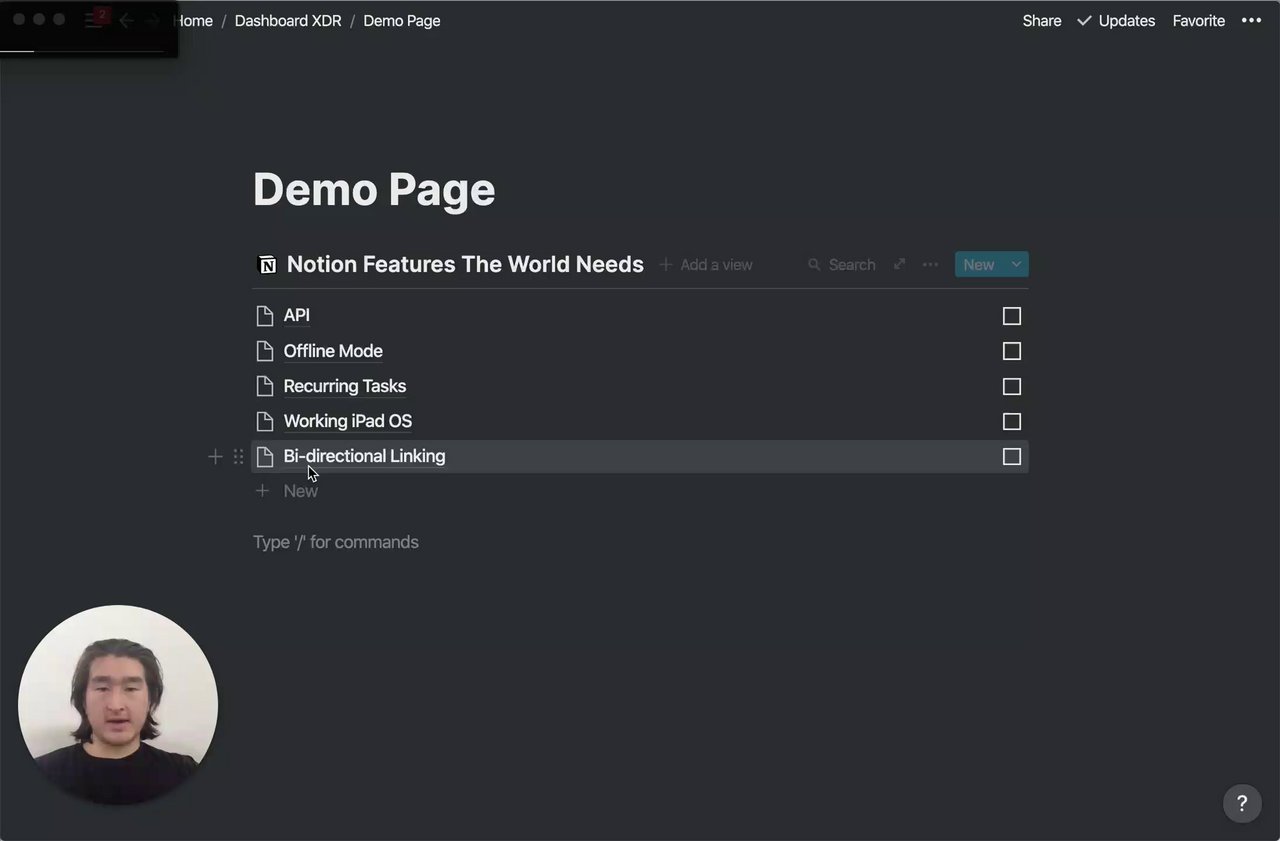Check the Offline Mode checkbox

click(1012, 351)
